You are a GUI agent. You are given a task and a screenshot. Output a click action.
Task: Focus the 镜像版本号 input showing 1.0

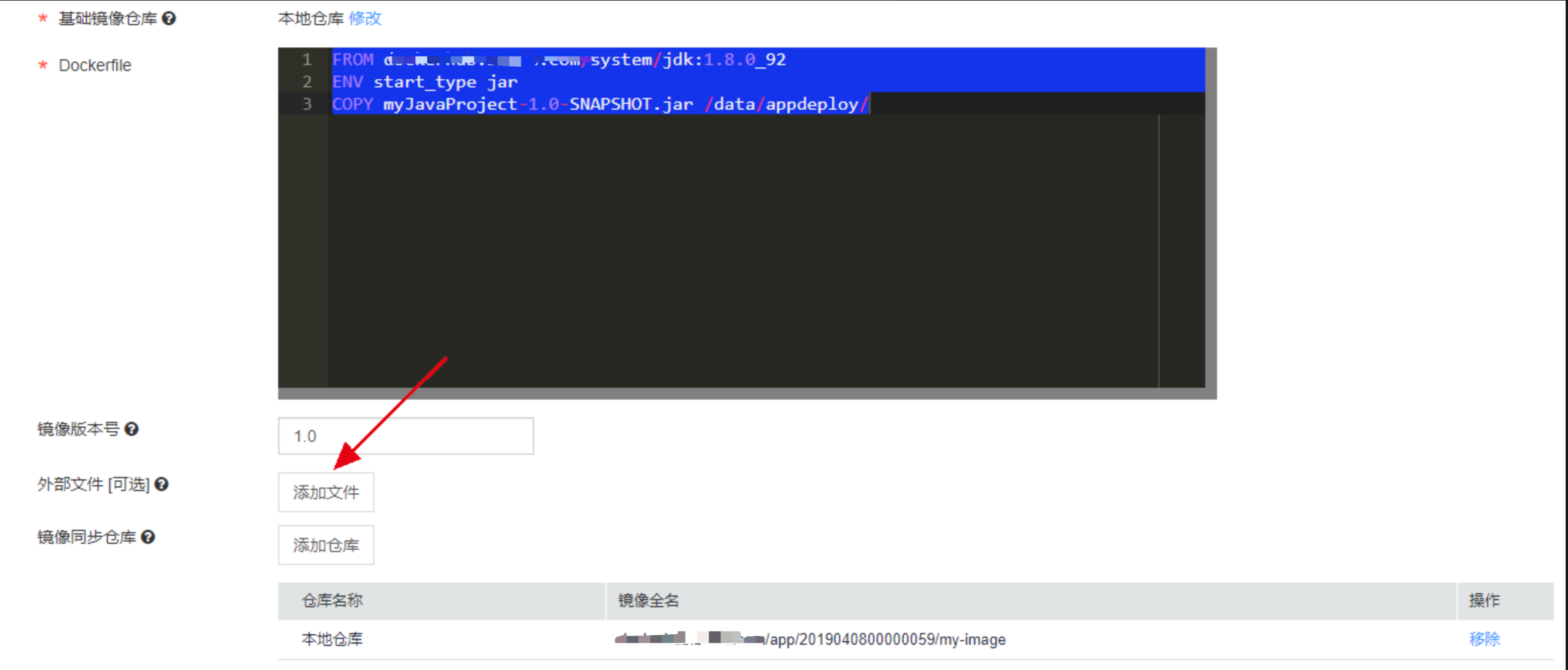(406, 436)
